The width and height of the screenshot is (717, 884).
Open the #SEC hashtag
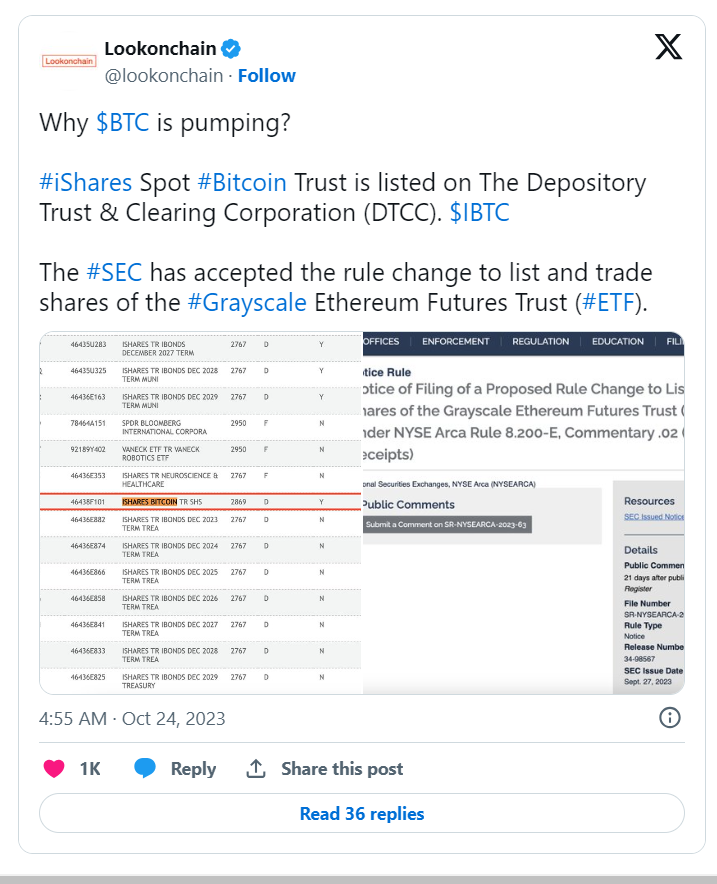(114, 272)
